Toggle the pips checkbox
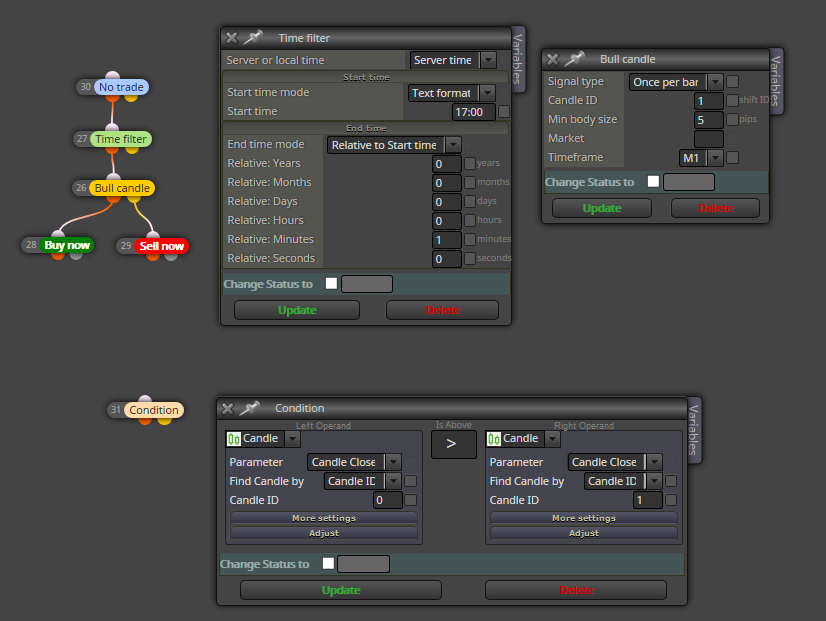The image size is (826, 621). (x=732, y=120)
